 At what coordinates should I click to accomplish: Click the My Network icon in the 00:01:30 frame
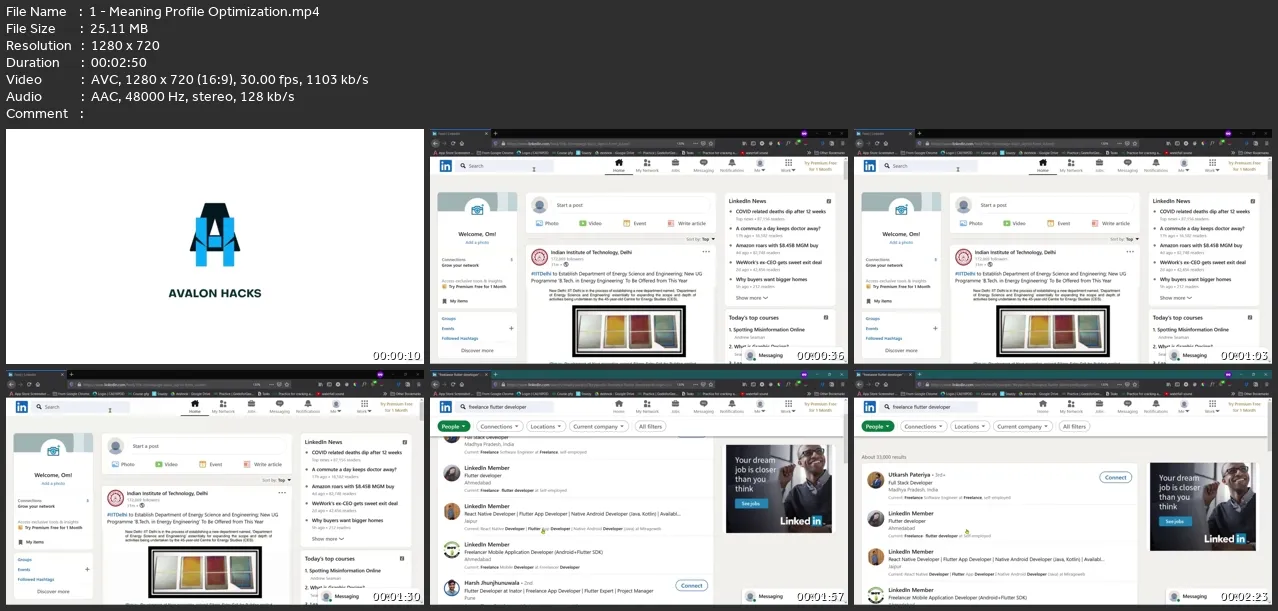tap(222, 406)
